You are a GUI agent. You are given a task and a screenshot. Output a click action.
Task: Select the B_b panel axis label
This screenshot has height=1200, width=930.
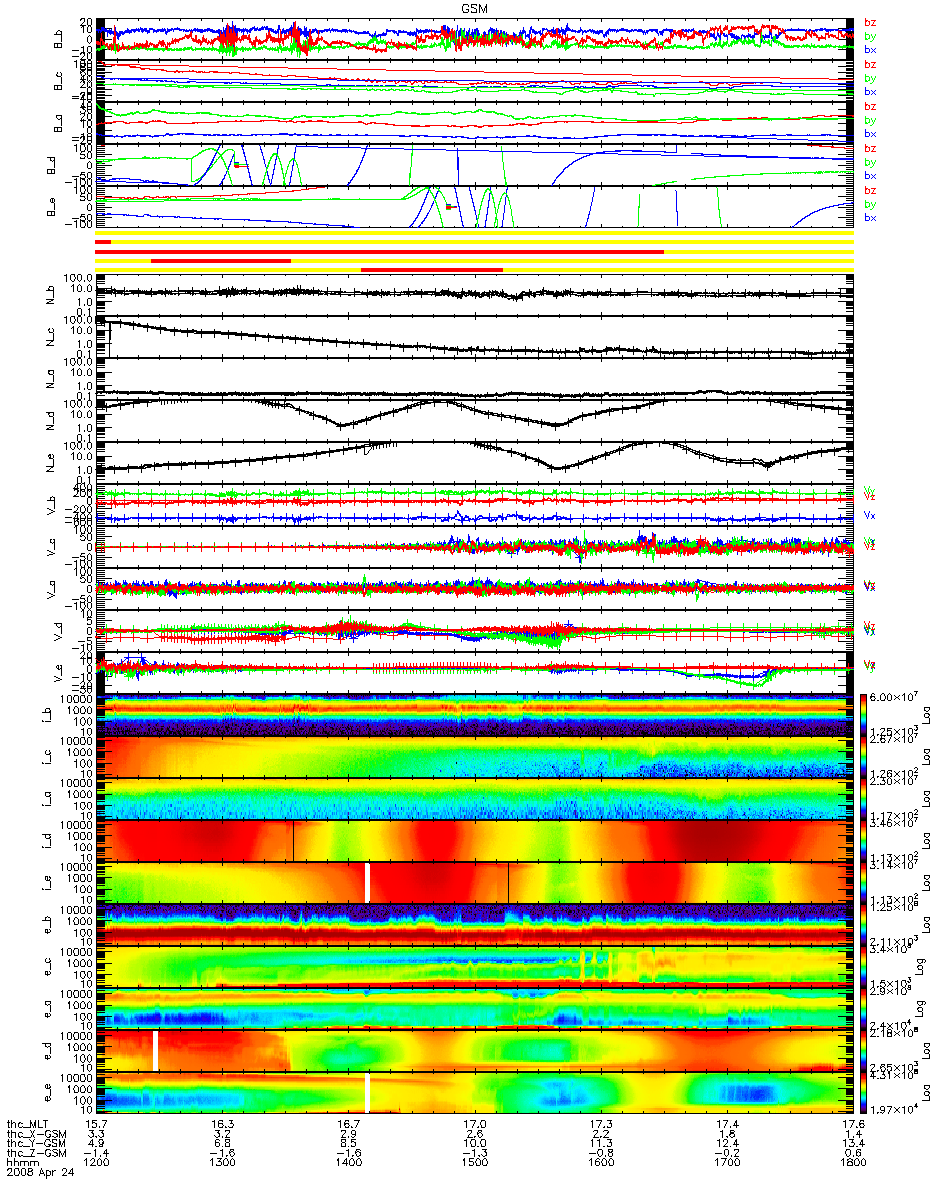59,38
